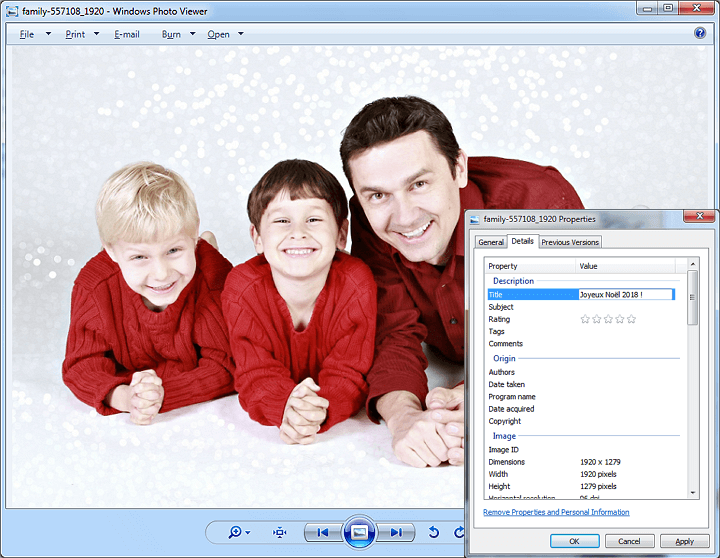Select the Copyright property row
Viewport: 720px width, 558px height.
coord(581,421)
